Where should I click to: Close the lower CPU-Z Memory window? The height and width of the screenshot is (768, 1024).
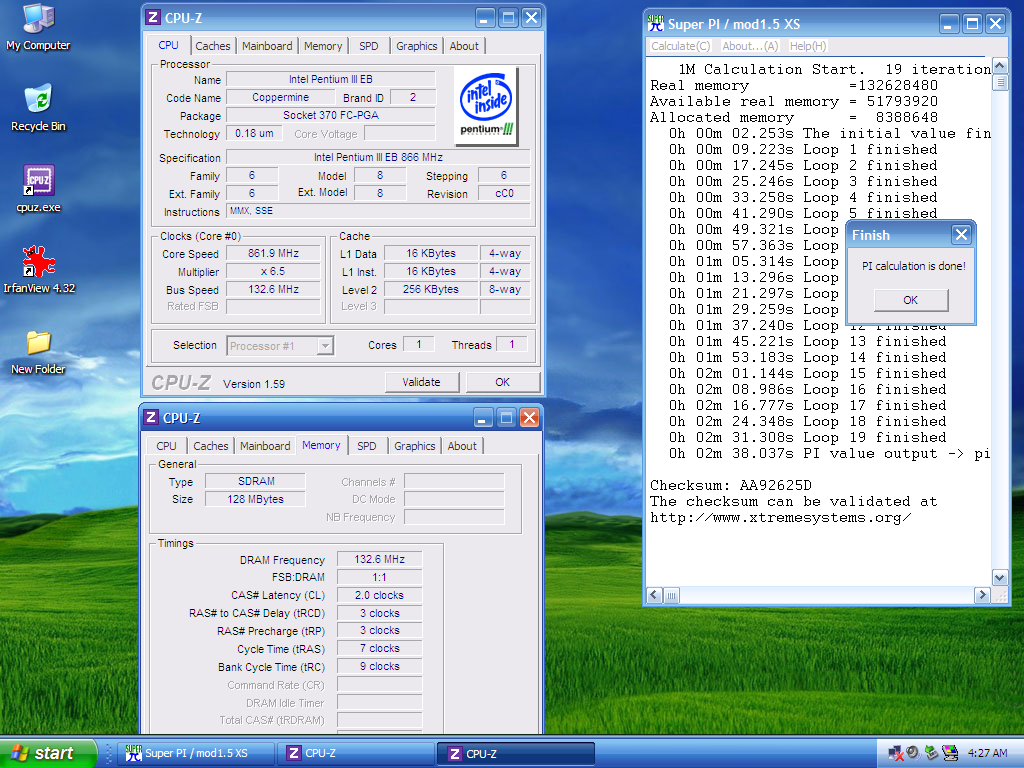(530, 417)
